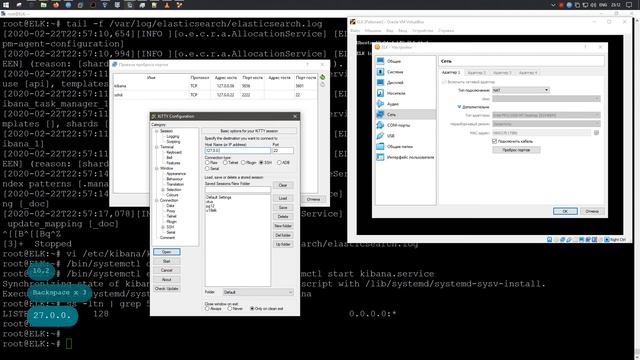The width and height of the screenshot is (640, 360).
Task: Click the green add port-forwarding rule icon
Action: (322, 77)
